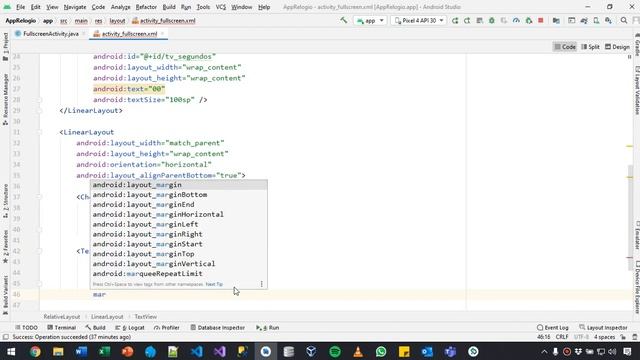The image size is (640, 360).
Task: Choose android:layout_marginHorizontal suggestion
Action: pyautogui.click(x=179, y=214)
